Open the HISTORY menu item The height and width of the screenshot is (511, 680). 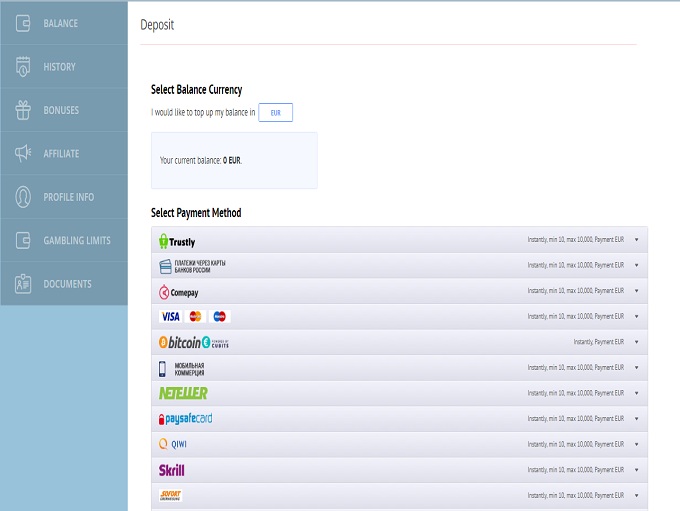[64, 67]
